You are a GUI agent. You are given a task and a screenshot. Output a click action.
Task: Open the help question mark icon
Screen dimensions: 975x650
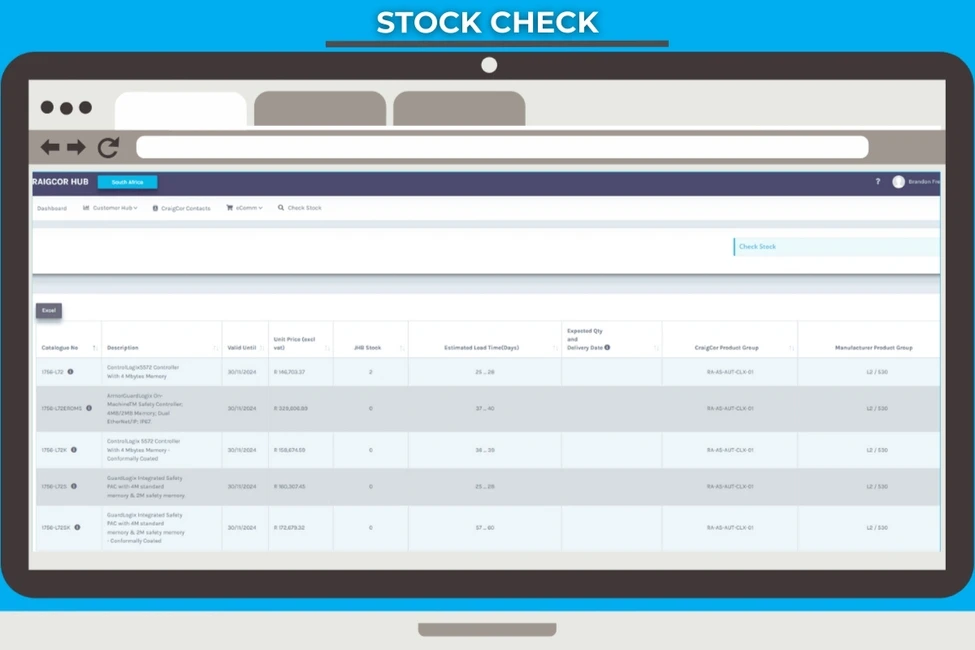tap(878, 182)
